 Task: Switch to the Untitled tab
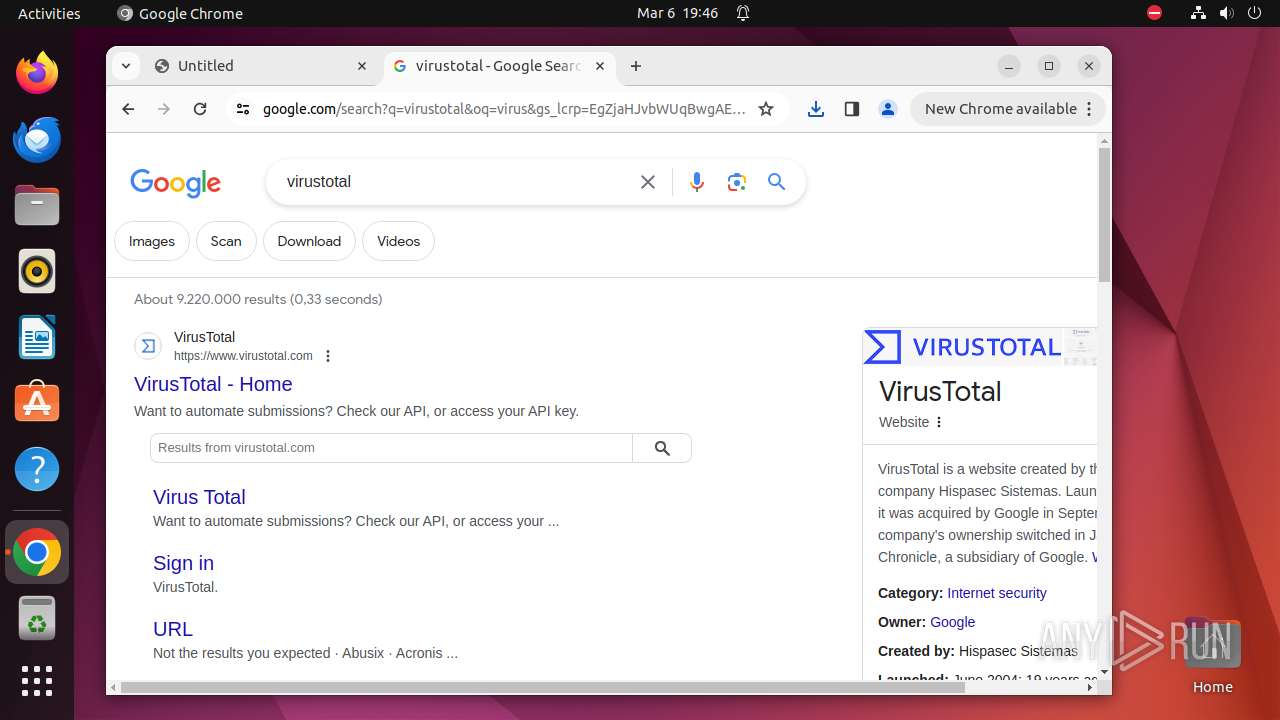pyautogui.click(x=263, y=66)
